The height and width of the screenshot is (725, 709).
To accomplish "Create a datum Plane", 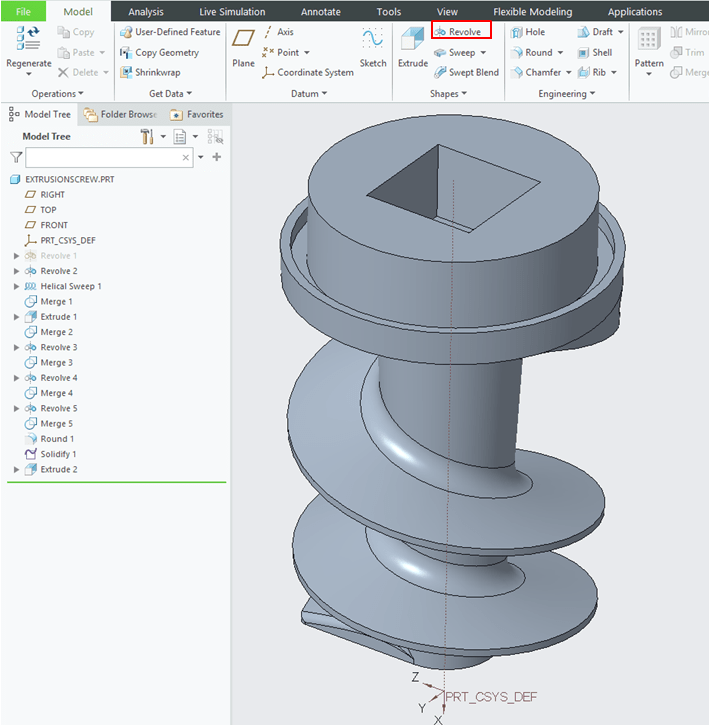I will coord(243,48).
